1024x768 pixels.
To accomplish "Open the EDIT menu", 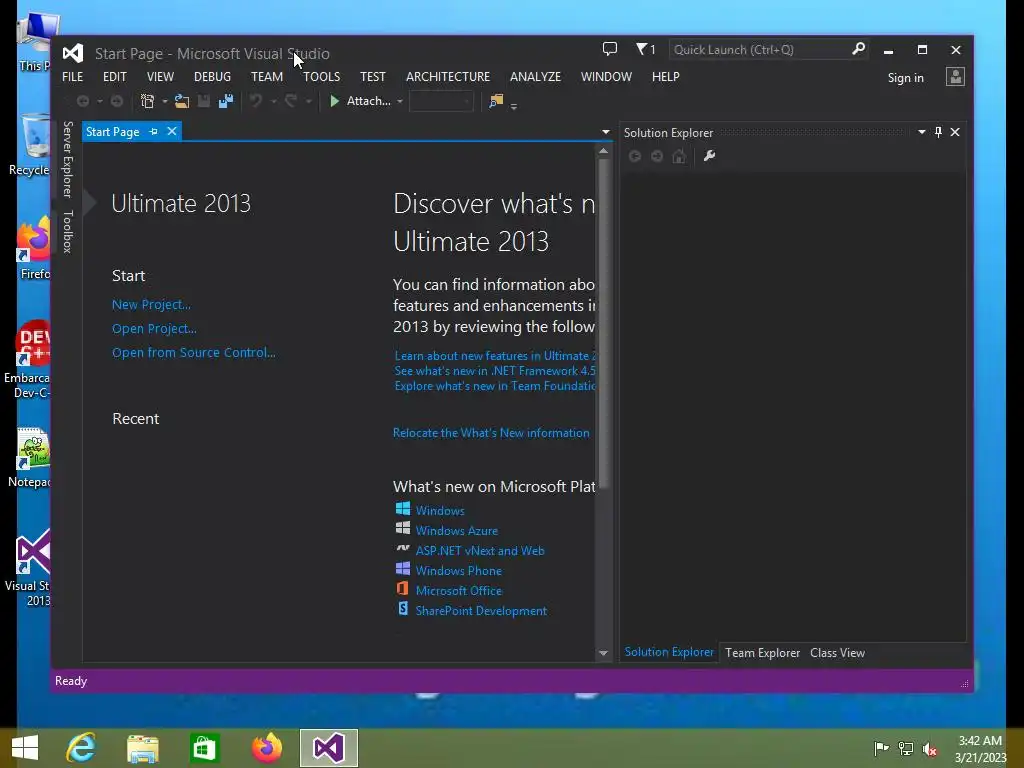I will (x=115, y=76).
